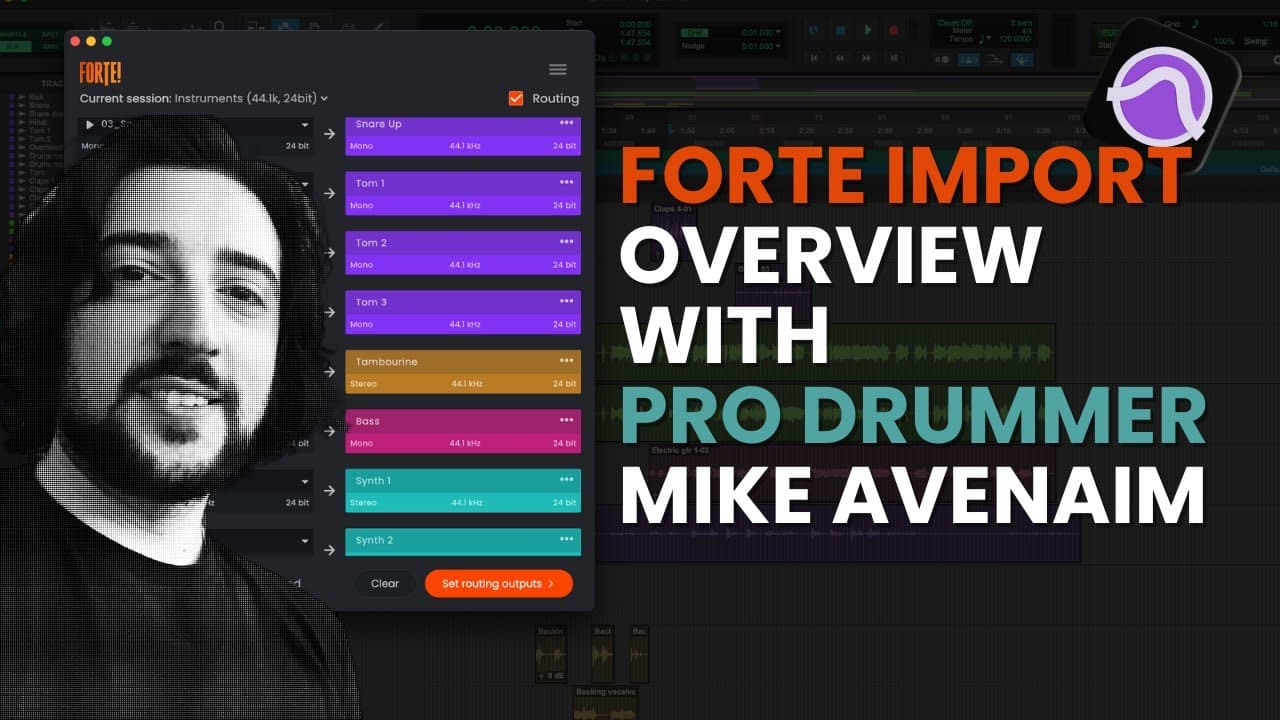
Task: Open Snare Up track options (three dots)
Action: point(567,123)
